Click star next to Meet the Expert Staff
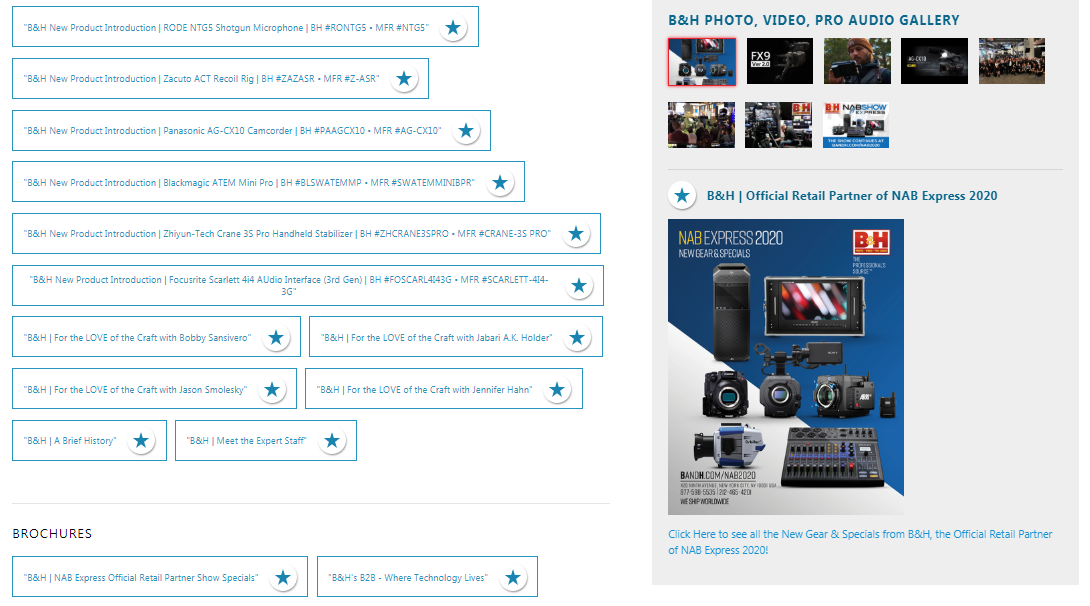The height and width of the screenshot is (606, 1090). click(332, 441)
